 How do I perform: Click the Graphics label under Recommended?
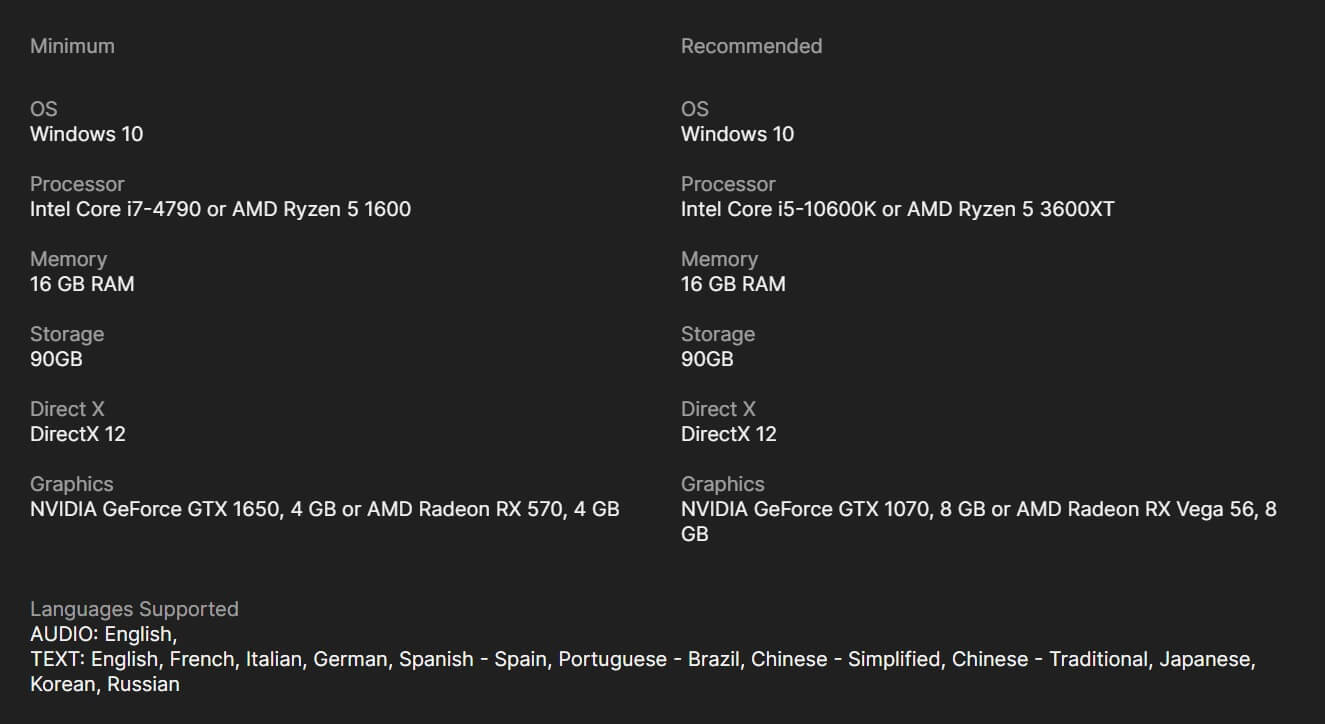pyautogui.click(x=722, y=484)
